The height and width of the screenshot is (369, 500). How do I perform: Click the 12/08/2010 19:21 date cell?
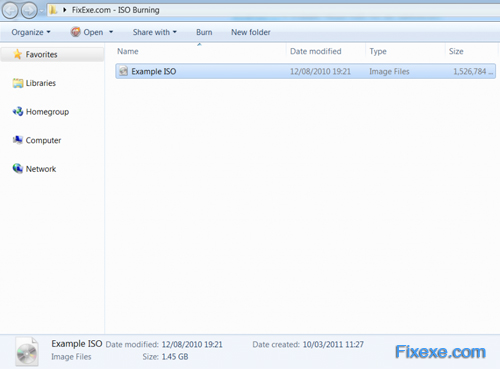click(x=320, y=71)
